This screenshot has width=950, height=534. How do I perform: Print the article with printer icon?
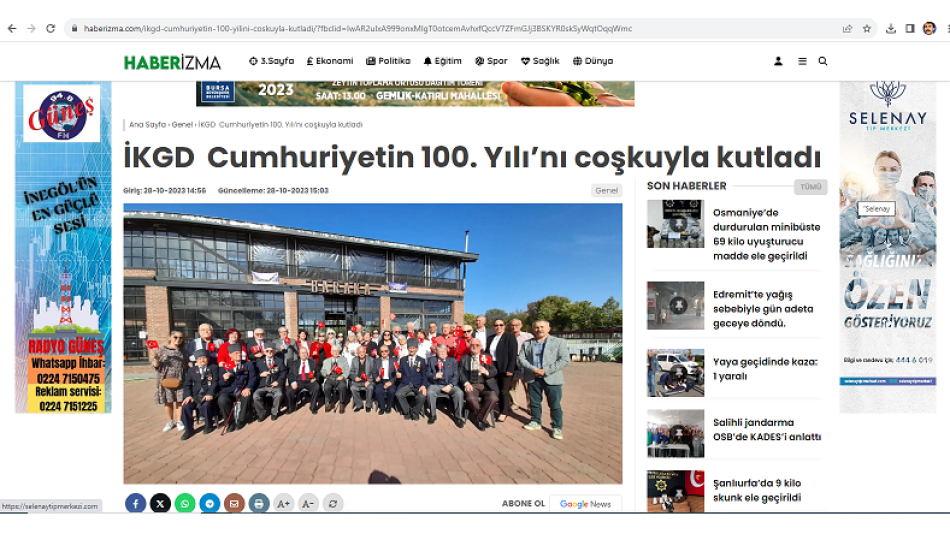coord(259,504)
